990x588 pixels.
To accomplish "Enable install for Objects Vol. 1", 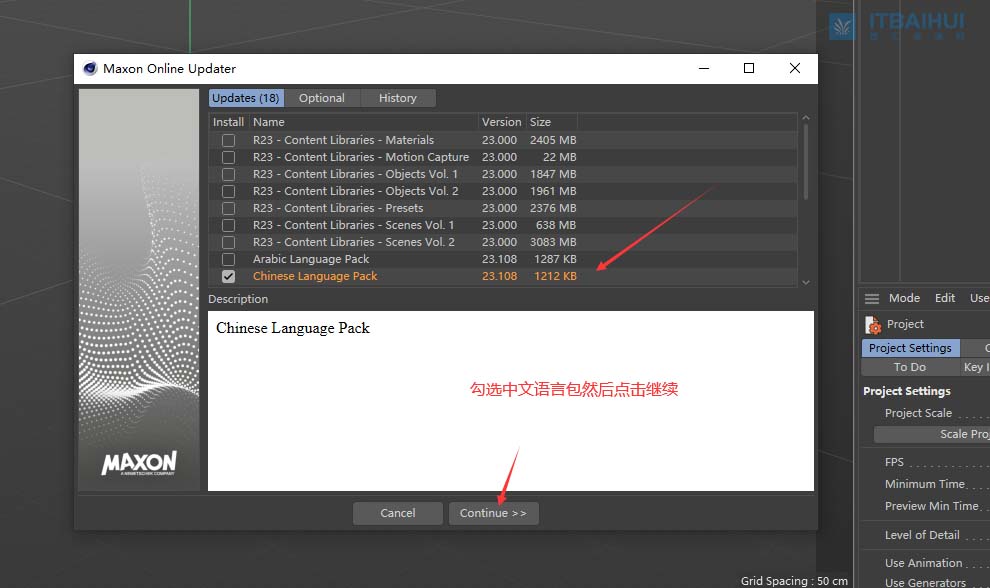I will pyautogui.click(x=229, y=174).
